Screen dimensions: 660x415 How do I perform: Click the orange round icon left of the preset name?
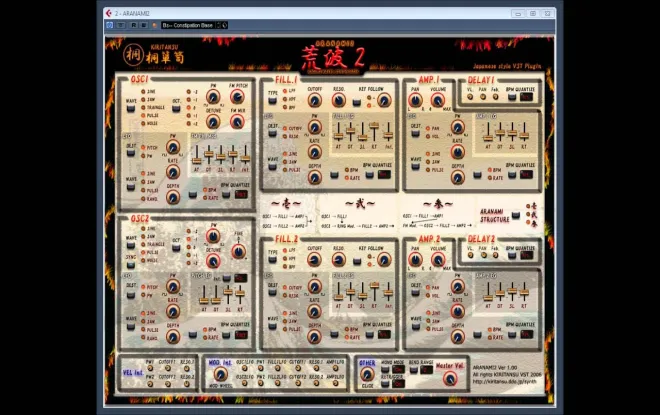(154, 25)
